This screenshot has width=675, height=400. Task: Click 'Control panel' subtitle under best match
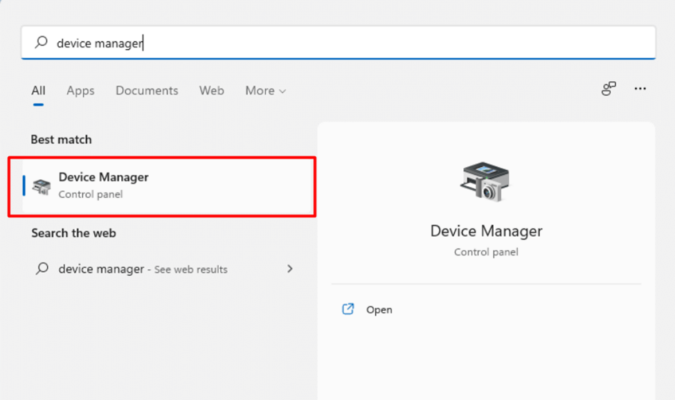point(91,194)
